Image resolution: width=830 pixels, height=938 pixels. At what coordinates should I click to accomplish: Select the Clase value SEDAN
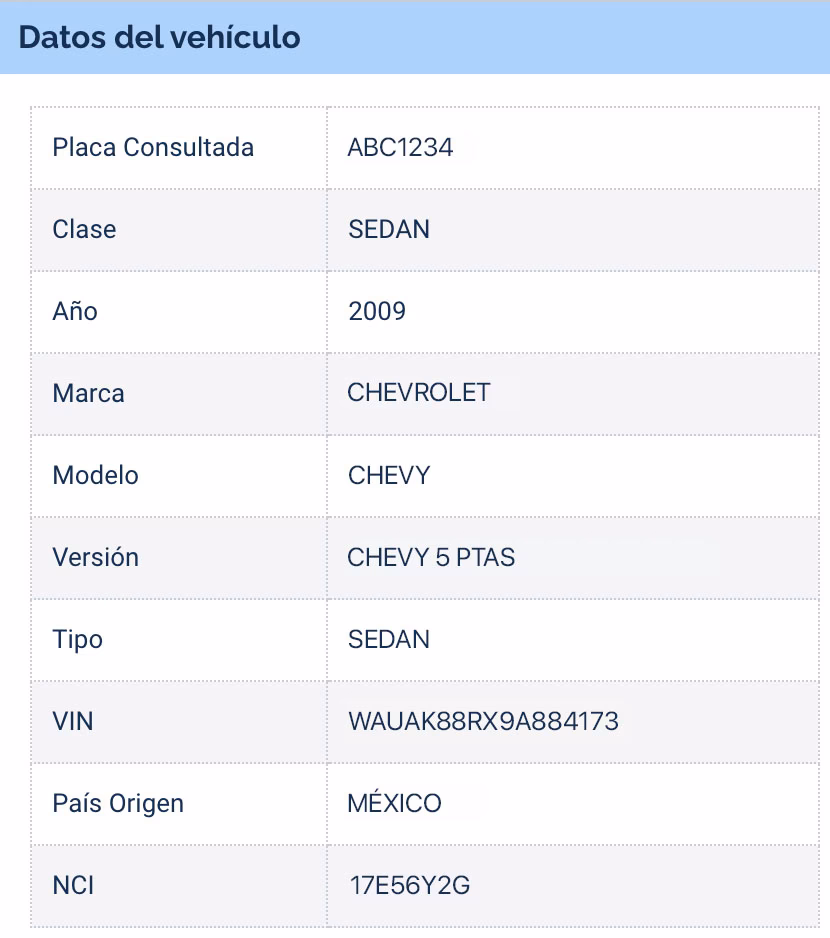click(388, 230)
